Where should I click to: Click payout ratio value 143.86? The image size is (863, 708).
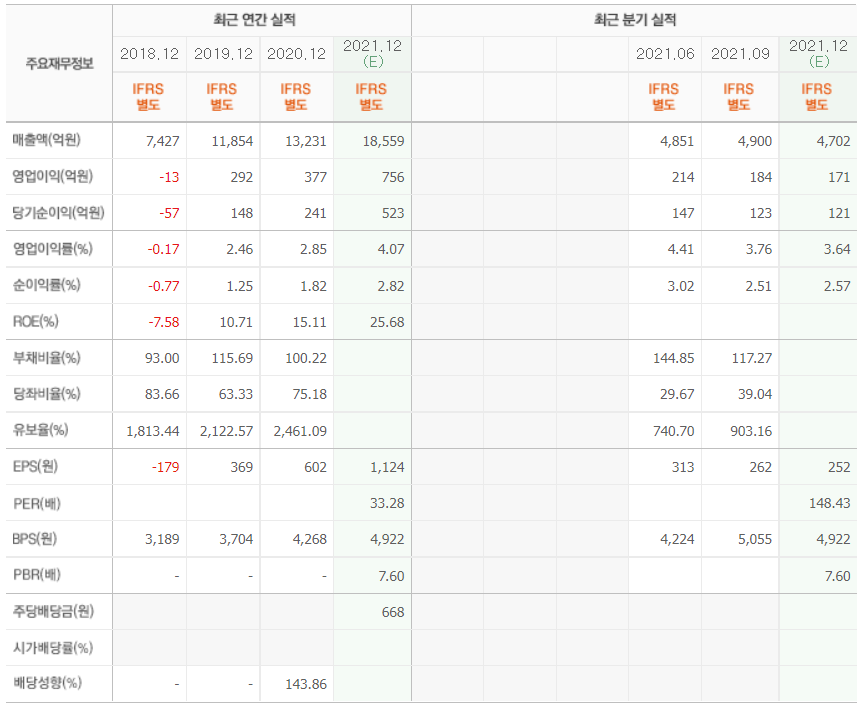click(x=306, y=684)
